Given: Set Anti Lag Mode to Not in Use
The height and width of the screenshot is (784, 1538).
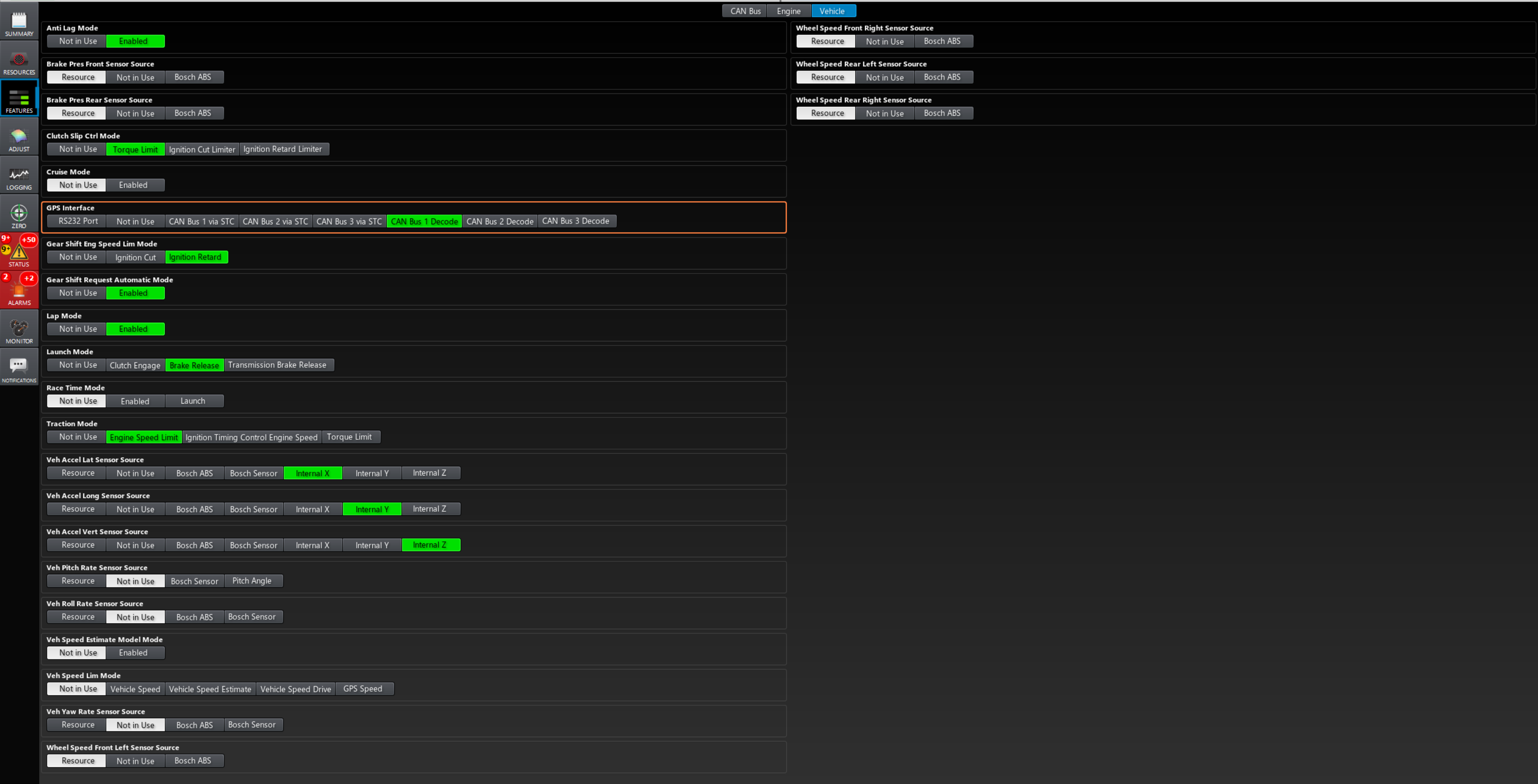Looking at the screenshot, I should [x=78, y=41].
